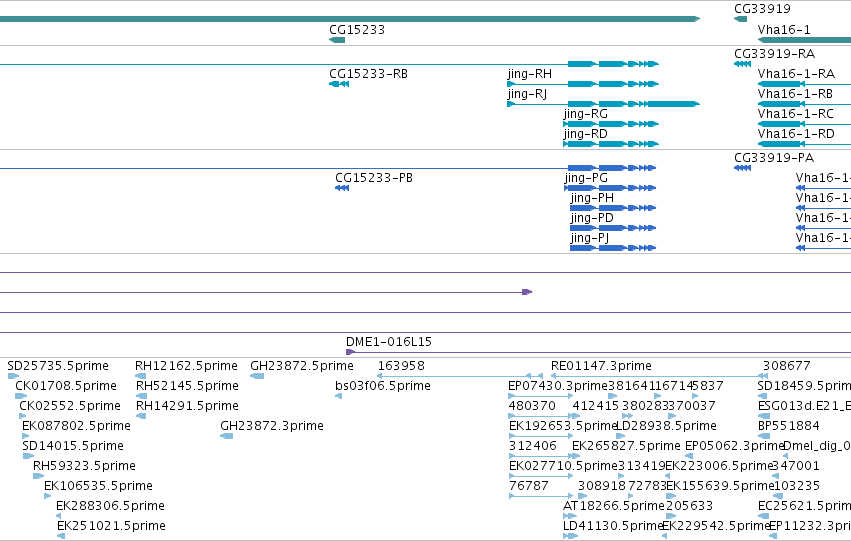Select EST RH14291.5prime
This screenshot has width=851, height=541.
[x=187, y=406]
